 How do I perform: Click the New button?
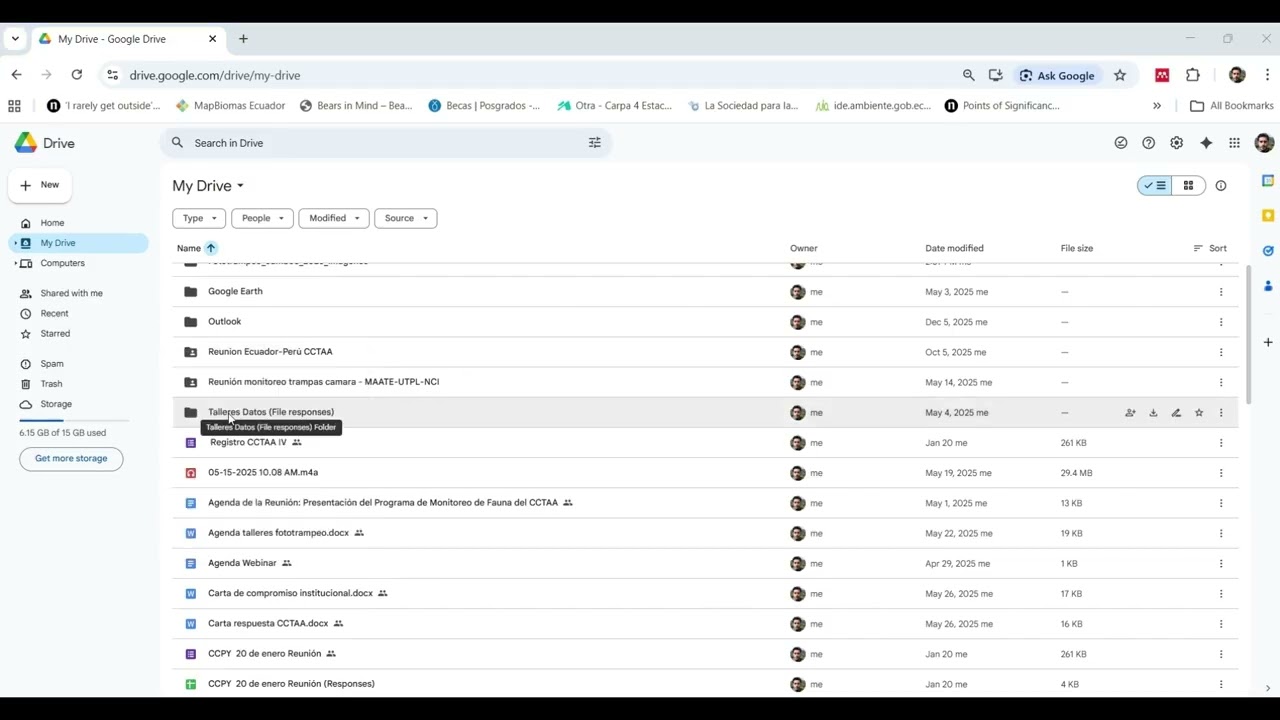tap(40, 185)
